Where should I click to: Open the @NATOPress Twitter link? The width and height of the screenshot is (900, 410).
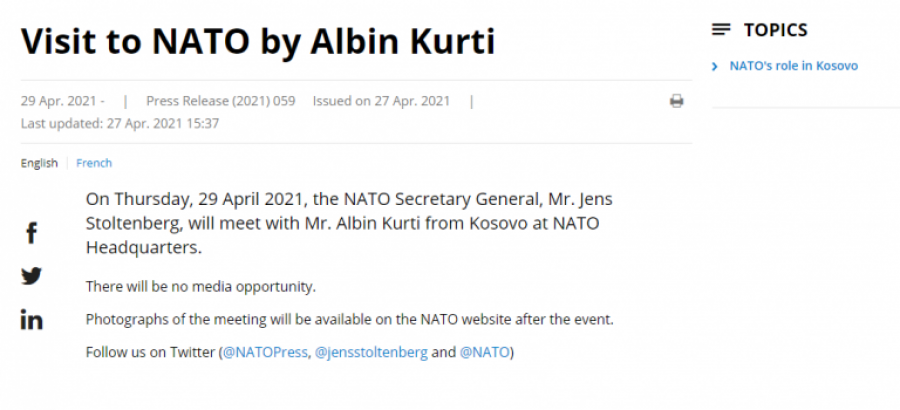[x=265, y=352]
